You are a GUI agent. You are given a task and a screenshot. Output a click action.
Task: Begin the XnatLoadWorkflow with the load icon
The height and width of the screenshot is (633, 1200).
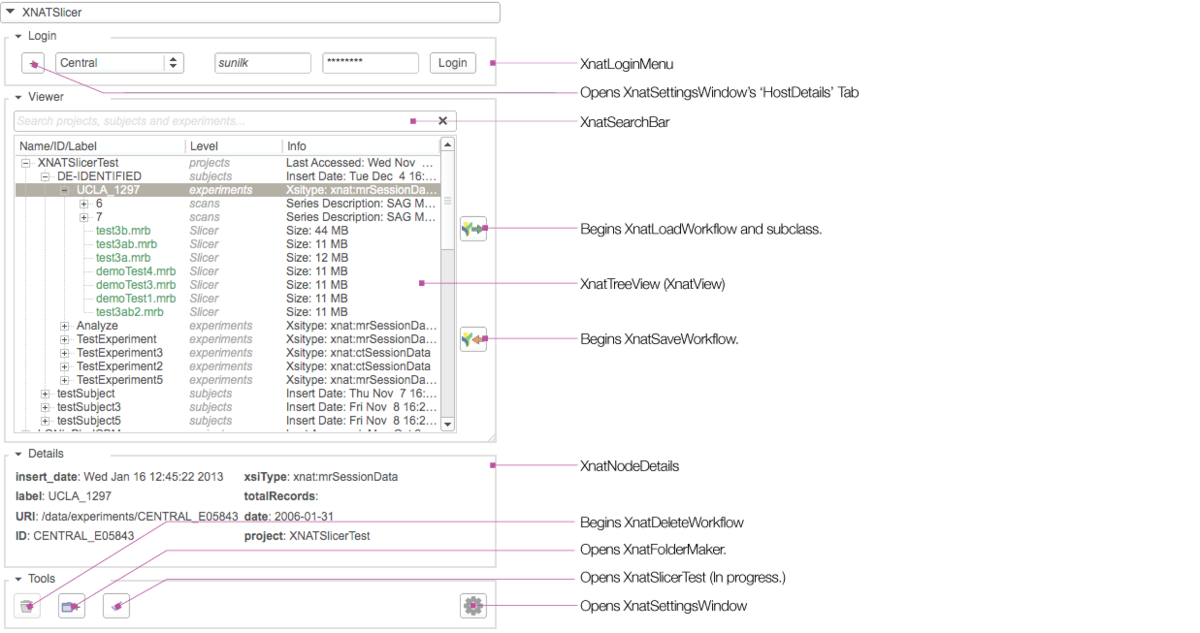pos(473,227)
